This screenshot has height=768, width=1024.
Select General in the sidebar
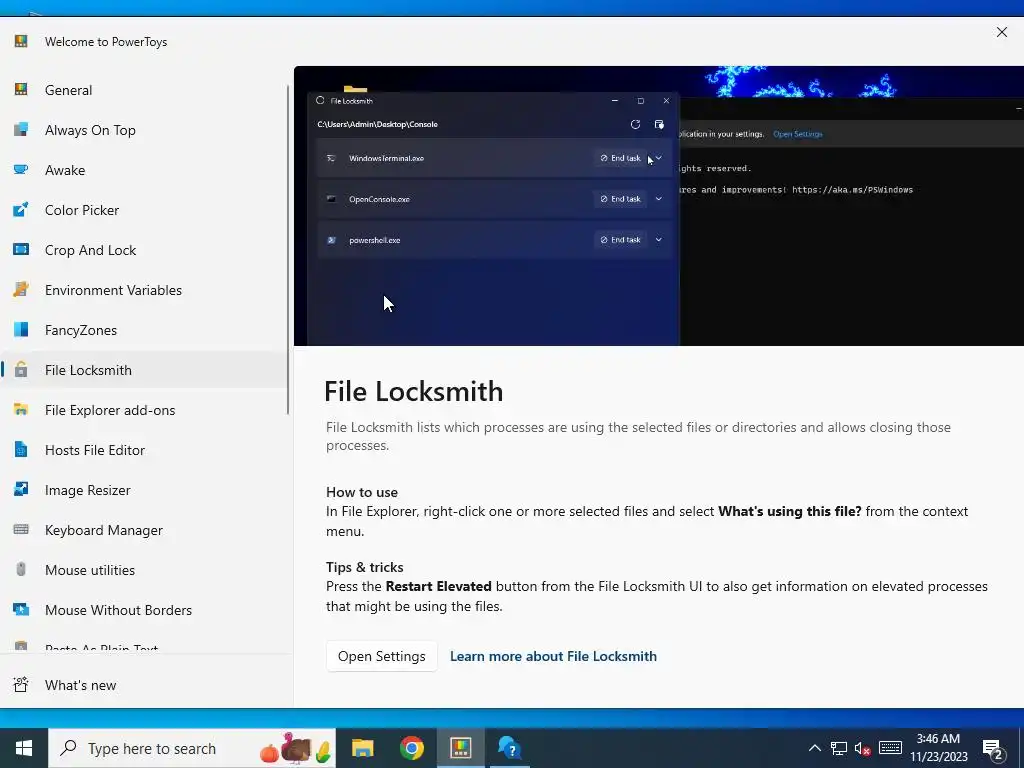tap(144, 89)
